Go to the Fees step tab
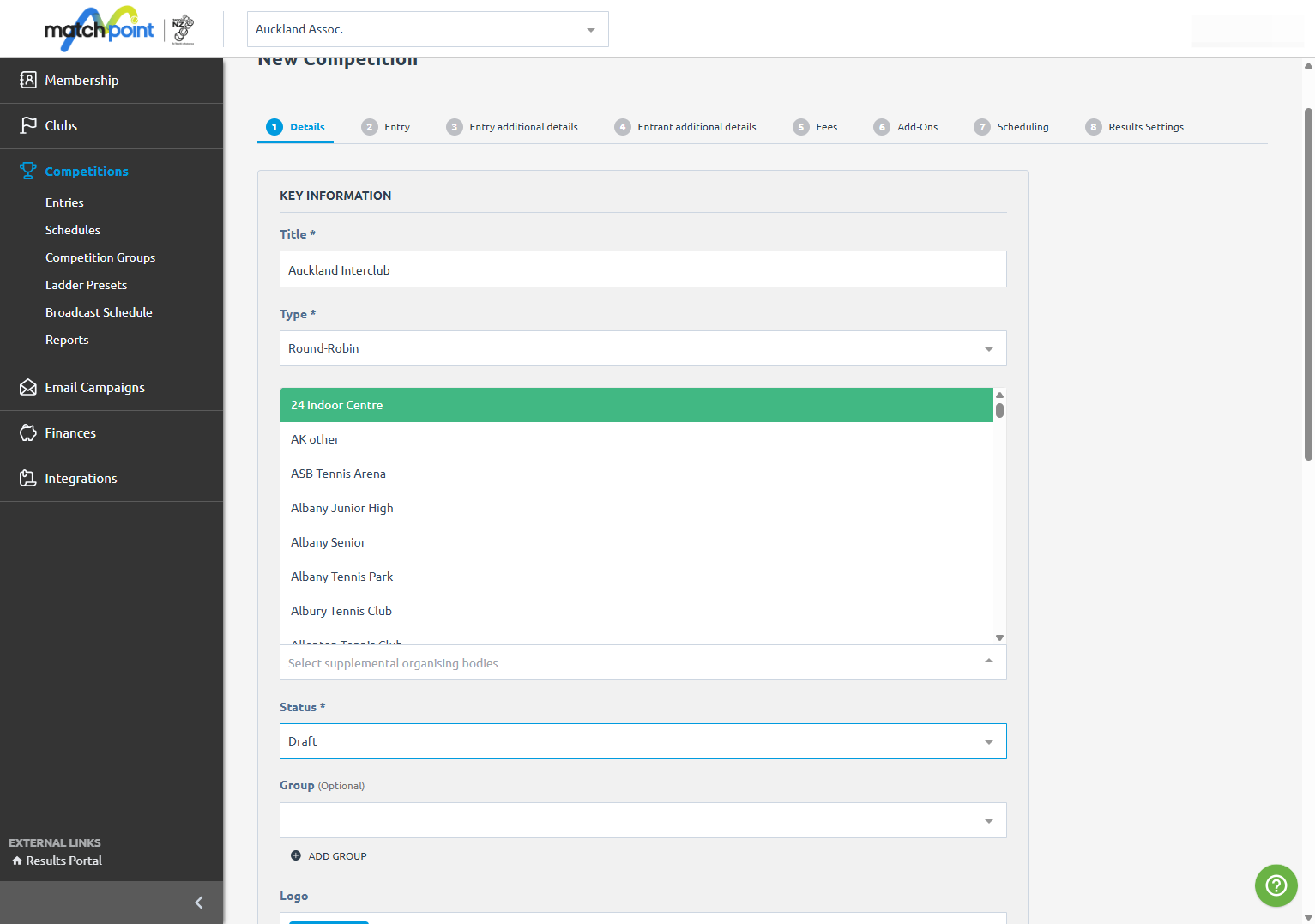 [815, 127]
